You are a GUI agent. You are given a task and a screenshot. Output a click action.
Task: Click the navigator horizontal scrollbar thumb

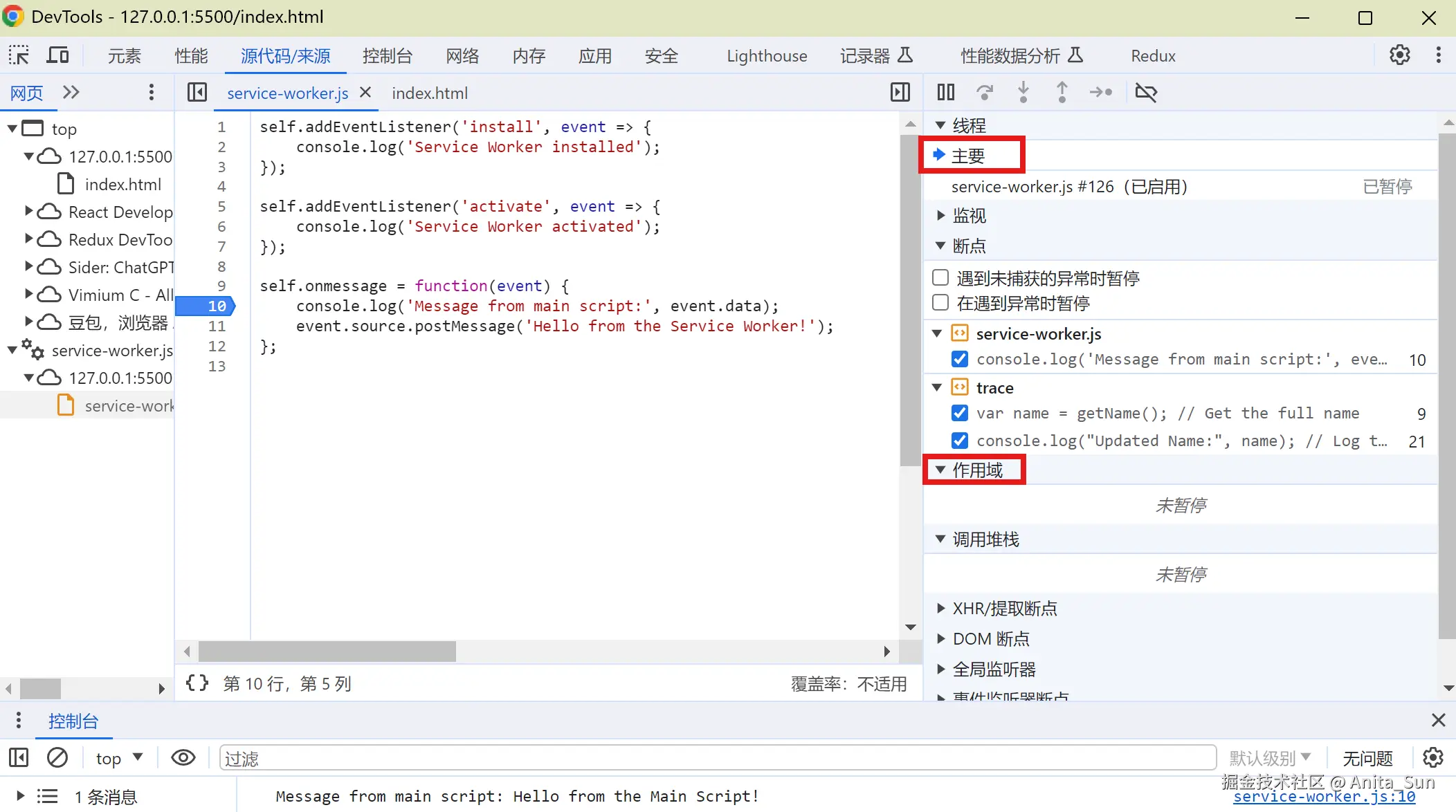point(40,688)
